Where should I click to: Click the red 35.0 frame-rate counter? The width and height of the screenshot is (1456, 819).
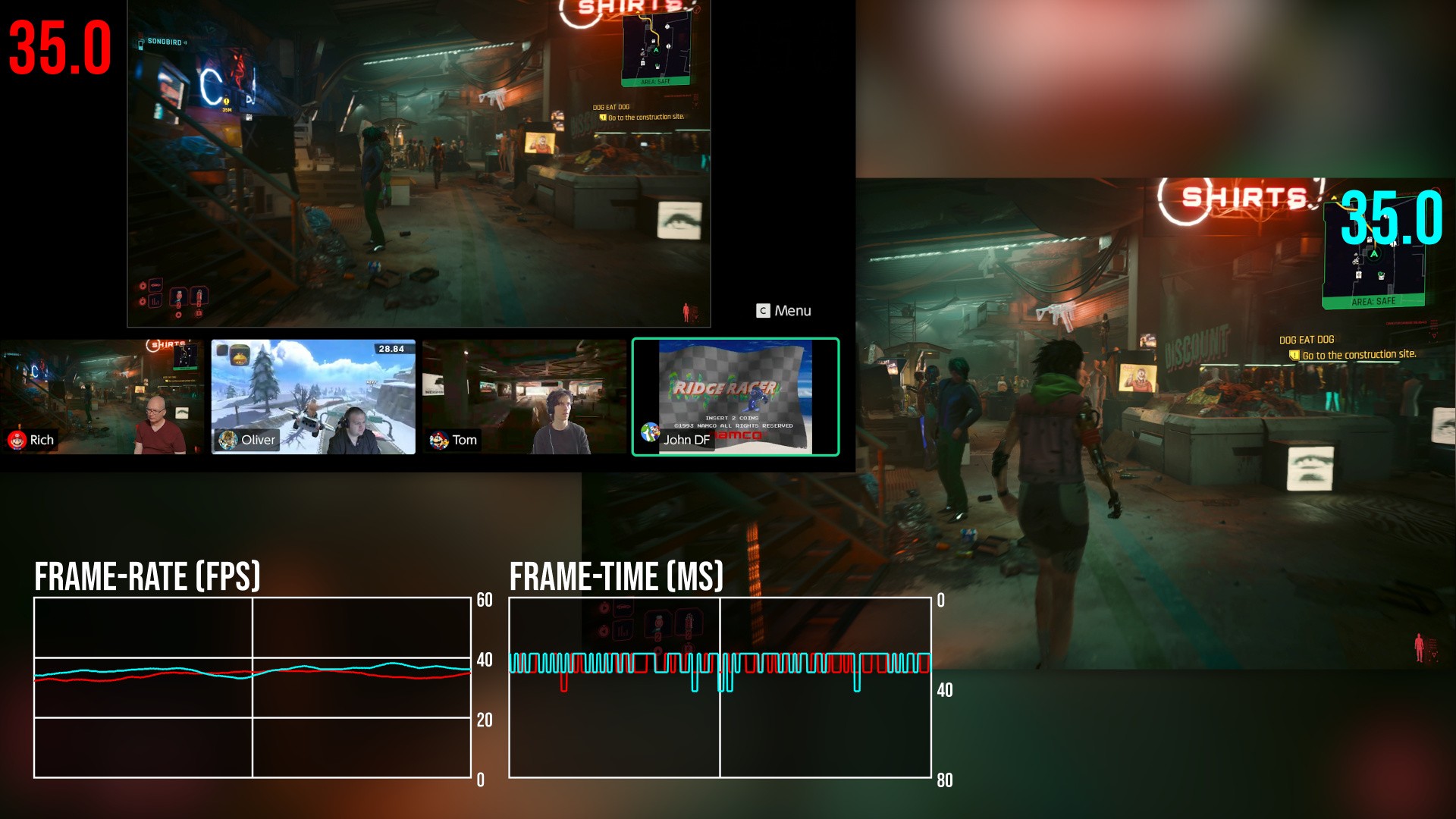click(60, 48)
